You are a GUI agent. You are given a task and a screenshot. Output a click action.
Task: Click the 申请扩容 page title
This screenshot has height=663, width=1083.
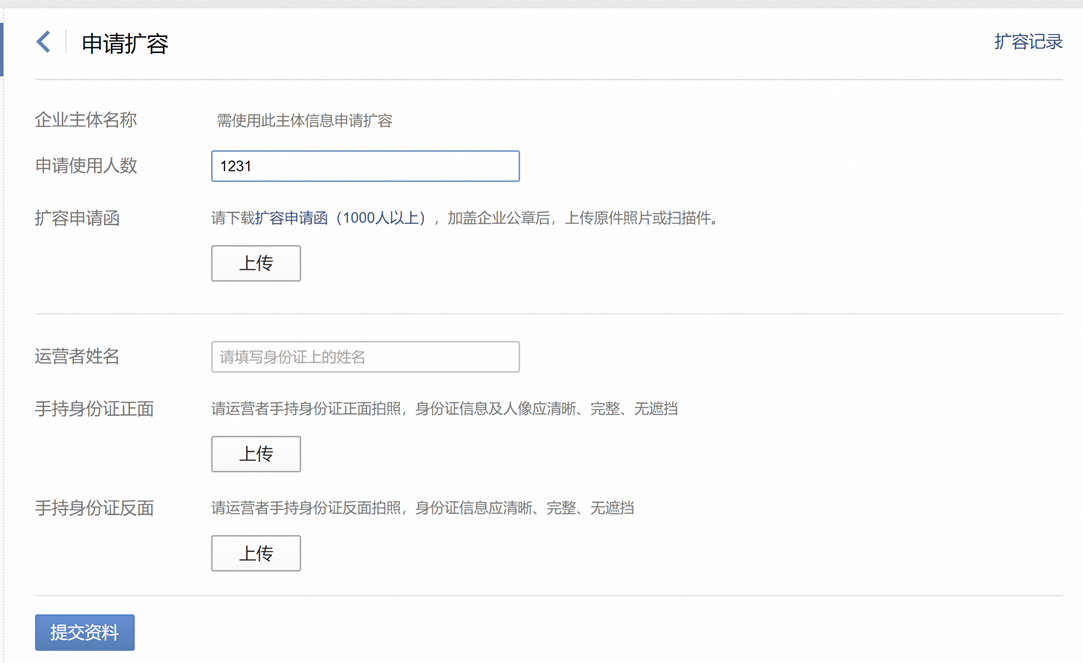coord(125,43)
